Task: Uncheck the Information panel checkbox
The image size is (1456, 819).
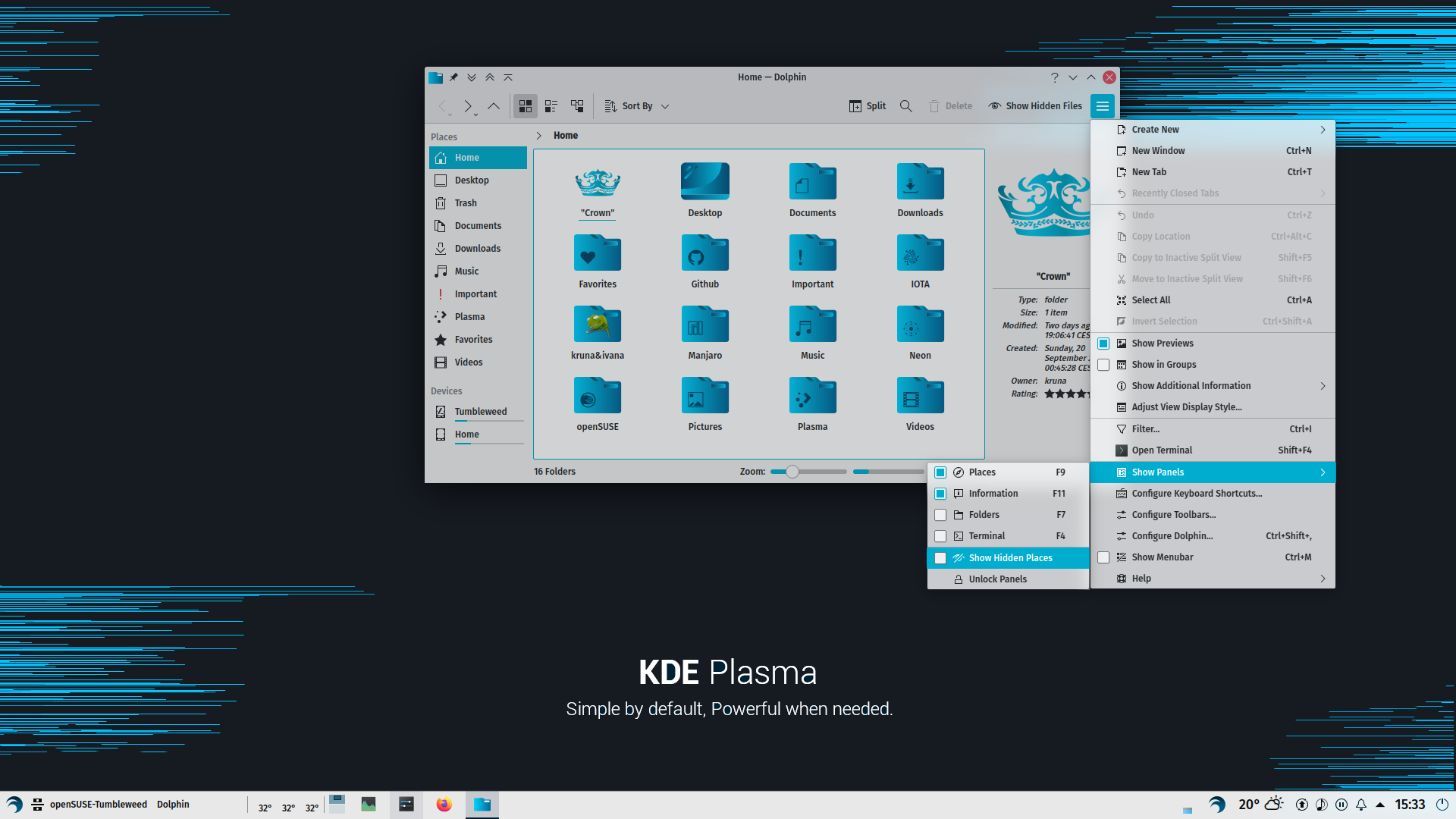Action: click(940, 494)
